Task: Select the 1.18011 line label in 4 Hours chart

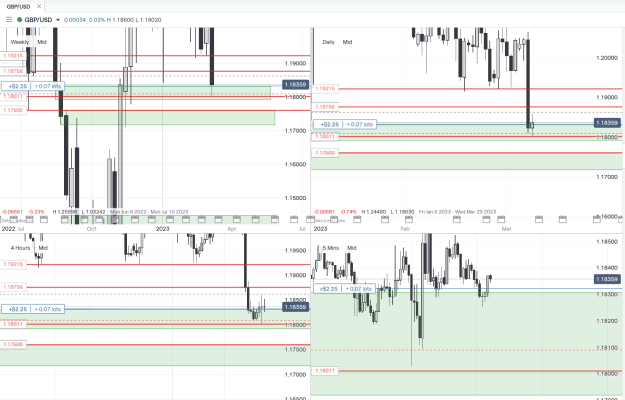Action: click(13, 324)
